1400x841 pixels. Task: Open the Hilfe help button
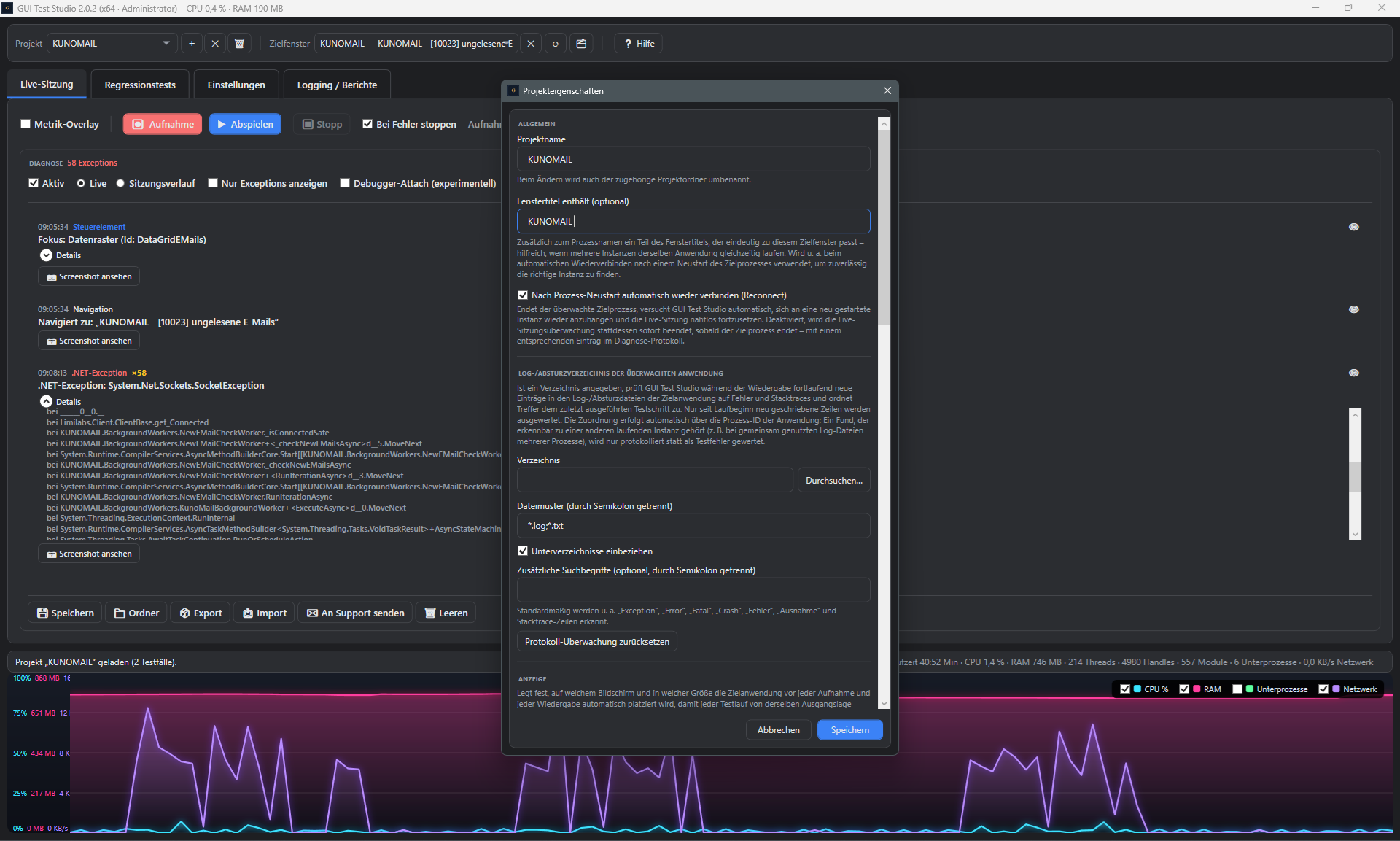639,44
